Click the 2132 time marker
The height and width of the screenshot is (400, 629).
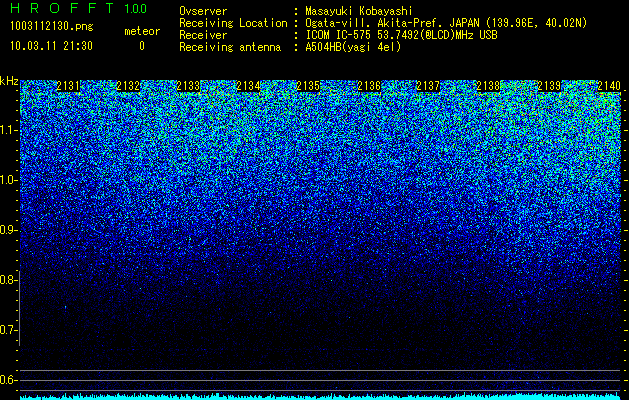[x=128, y=86]
